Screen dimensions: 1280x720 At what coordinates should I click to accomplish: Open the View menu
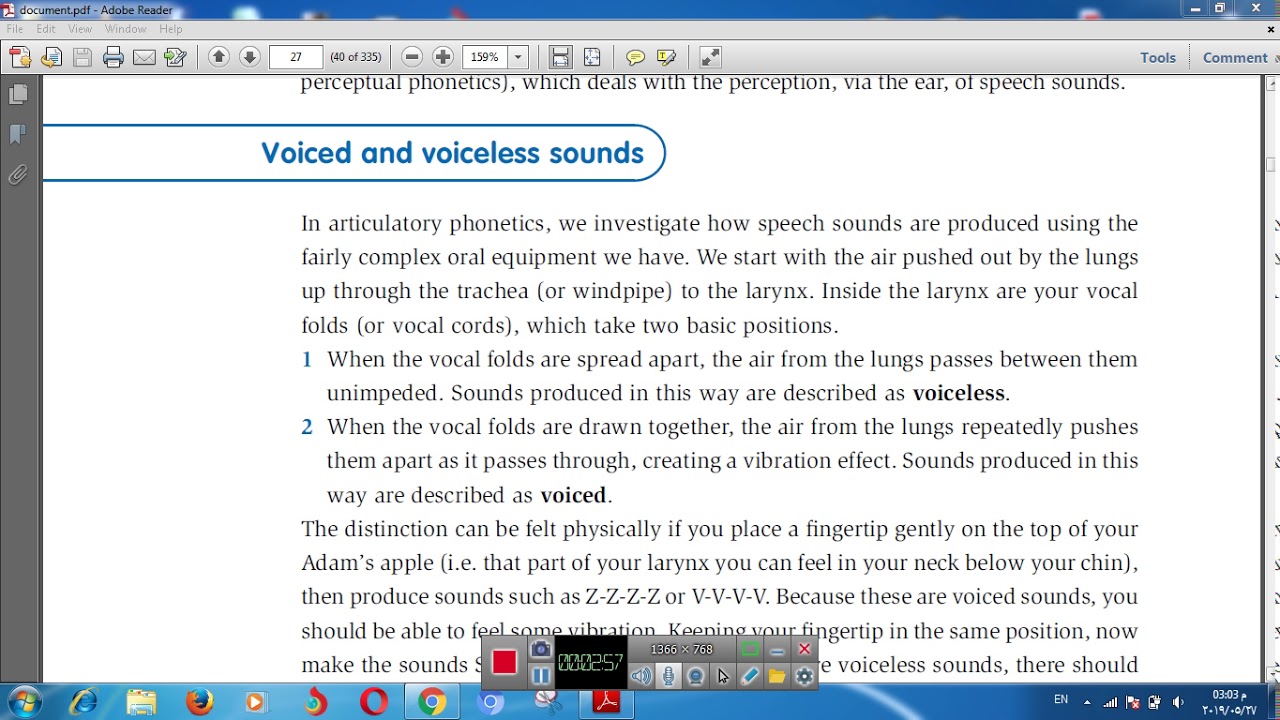[x=80, y=29]
